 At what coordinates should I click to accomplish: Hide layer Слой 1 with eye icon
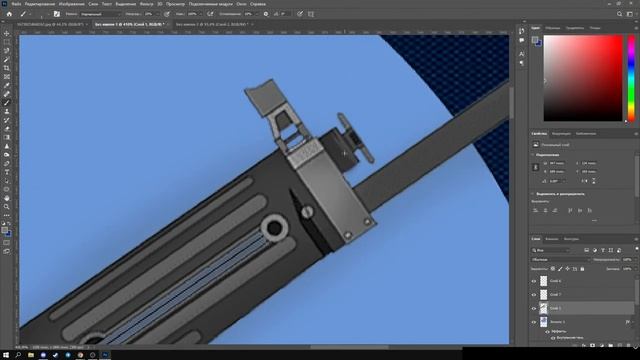click(x=533, y=309)
